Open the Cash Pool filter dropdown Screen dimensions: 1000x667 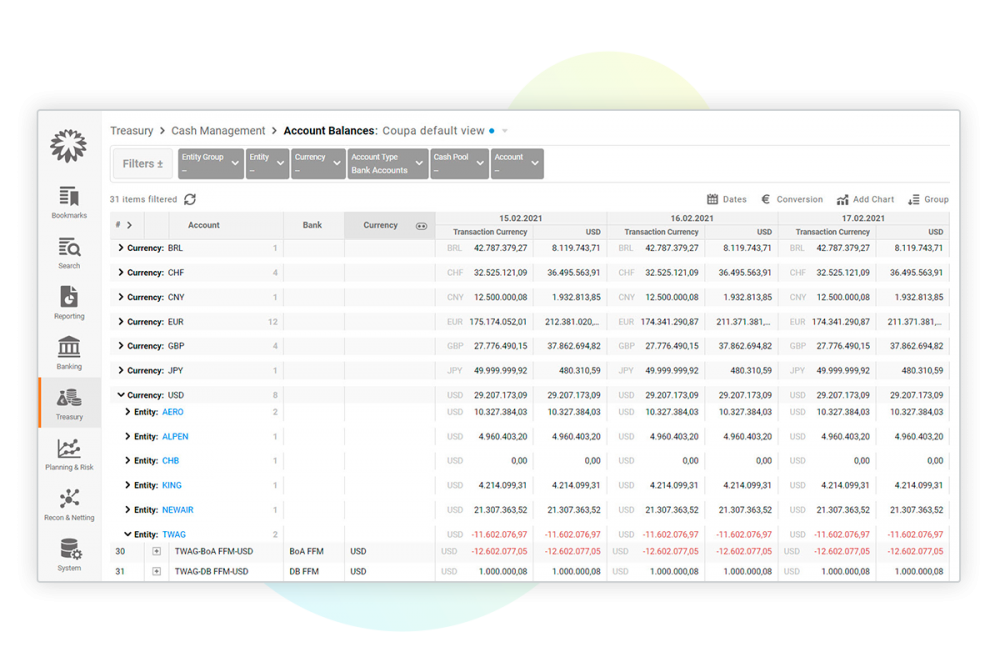[459, 163]
